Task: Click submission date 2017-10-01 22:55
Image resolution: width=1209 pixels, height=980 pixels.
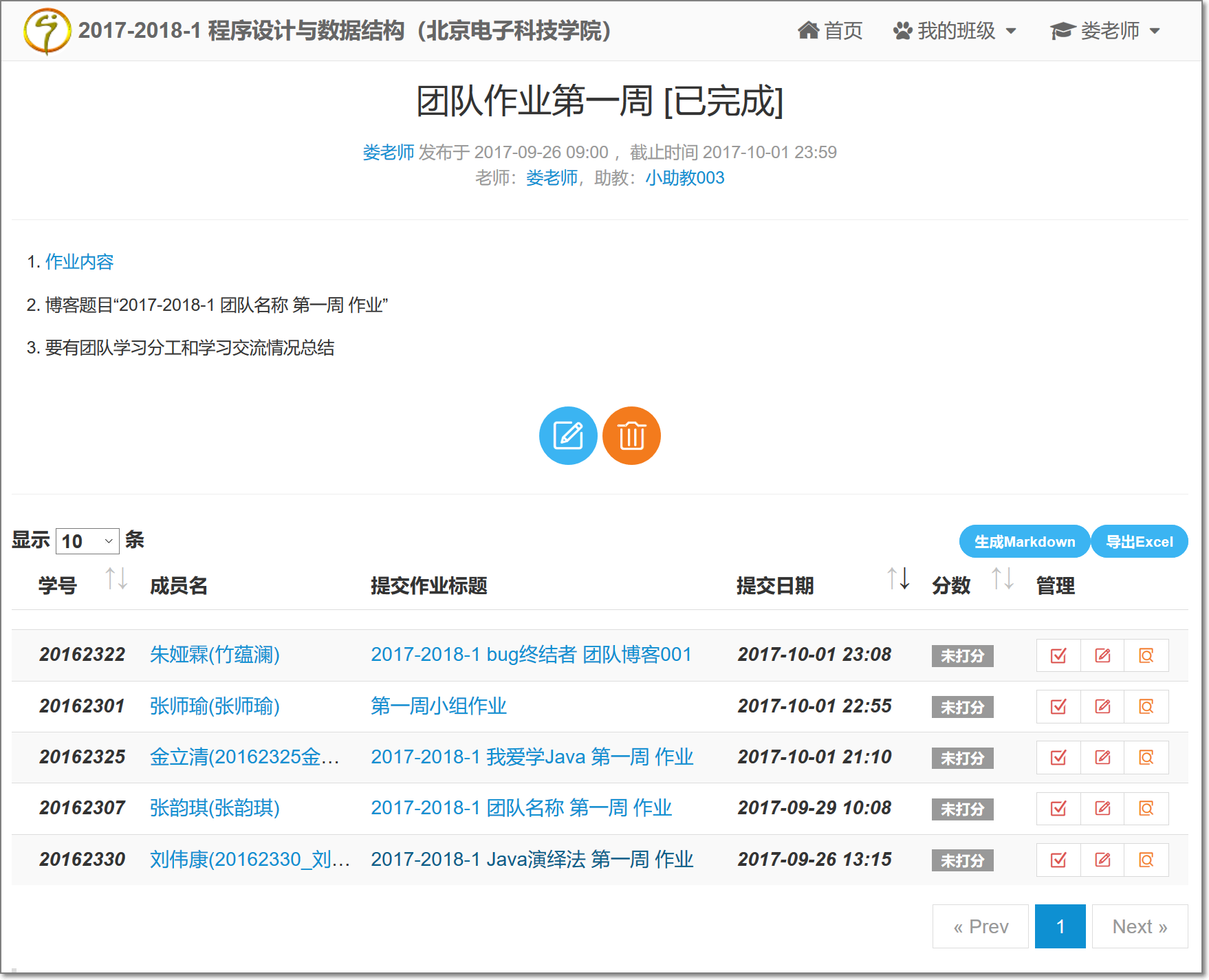Action: tap(815, 706)
